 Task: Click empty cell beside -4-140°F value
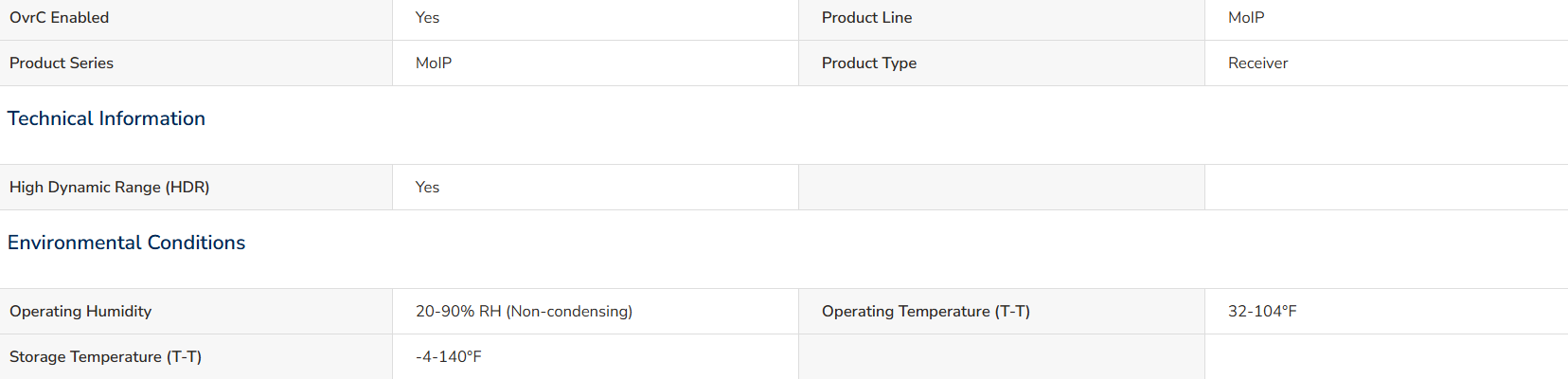tap(1002, 356)
